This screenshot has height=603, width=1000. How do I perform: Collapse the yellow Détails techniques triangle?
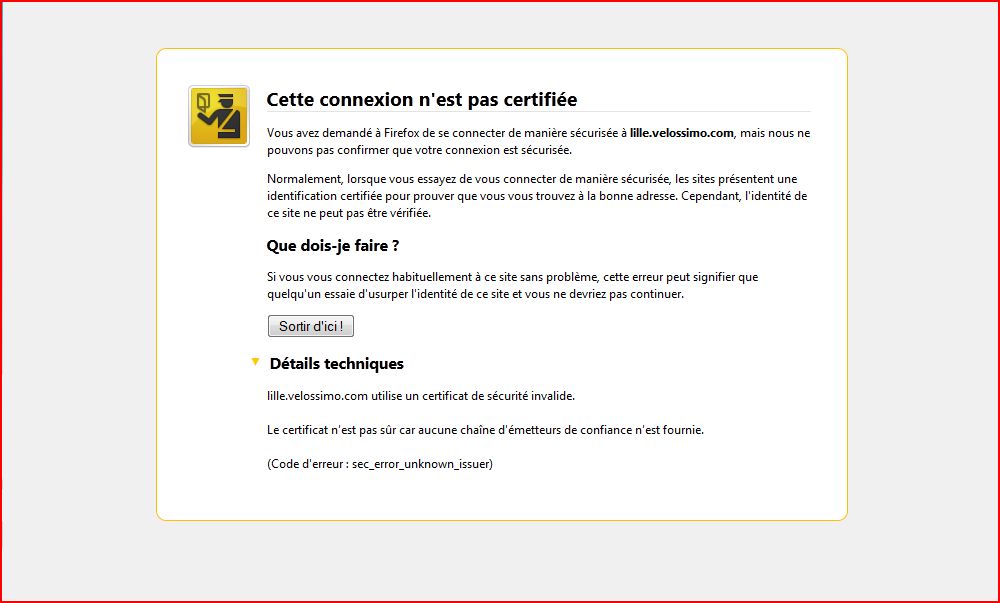pyautogui.click(x=256, y=362)
